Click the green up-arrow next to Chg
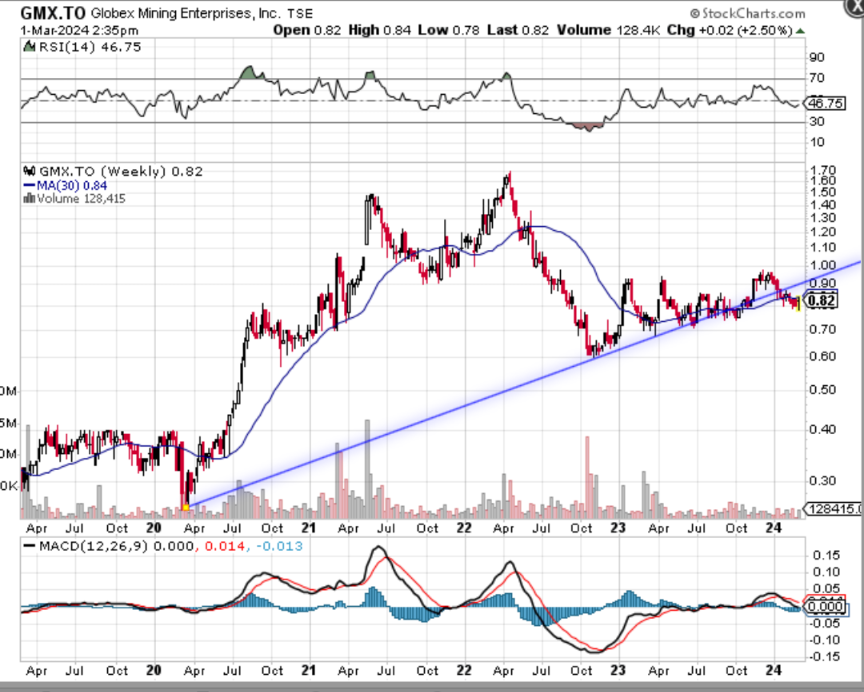864x692 pixels. pos(800,31)
